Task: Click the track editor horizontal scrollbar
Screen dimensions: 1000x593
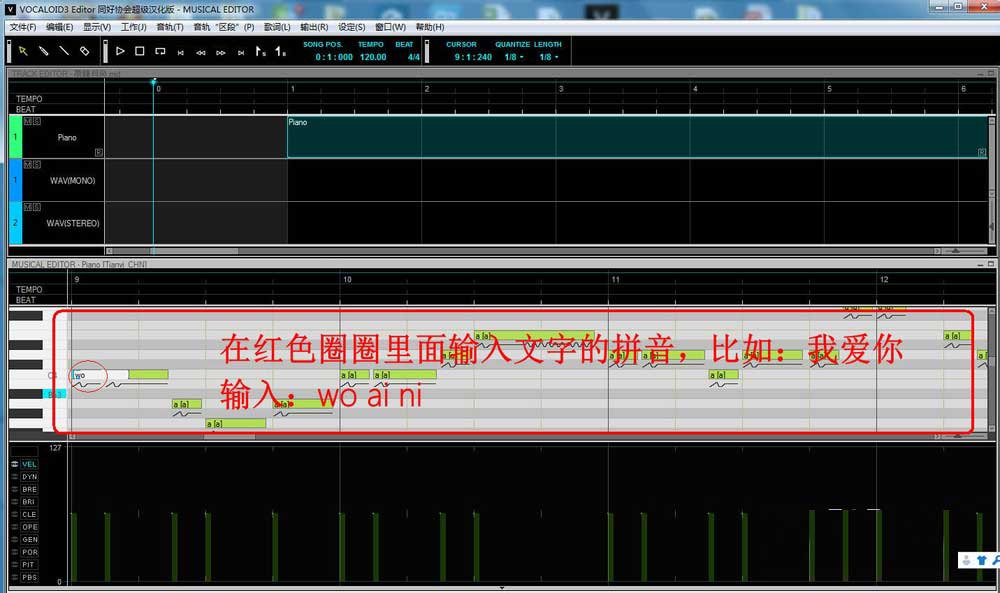Action: [523, 251]
